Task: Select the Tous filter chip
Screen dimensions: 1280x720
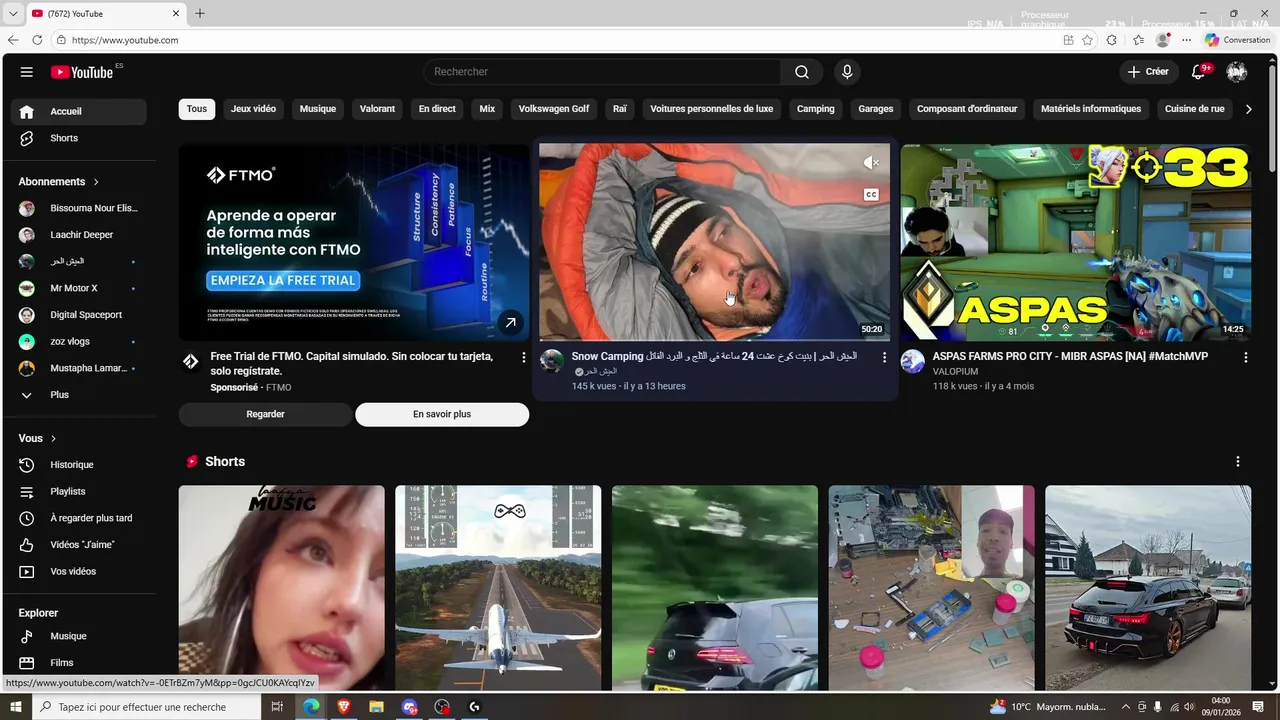Action: tap(197, 109)
